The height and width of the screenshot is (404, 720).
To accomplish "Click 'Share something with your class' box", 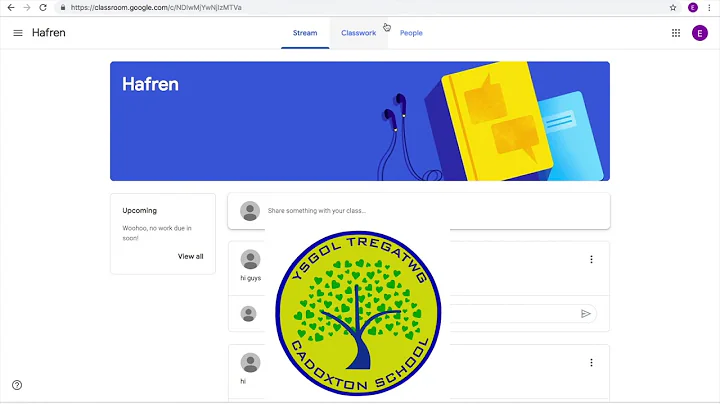I will point(419,211).
